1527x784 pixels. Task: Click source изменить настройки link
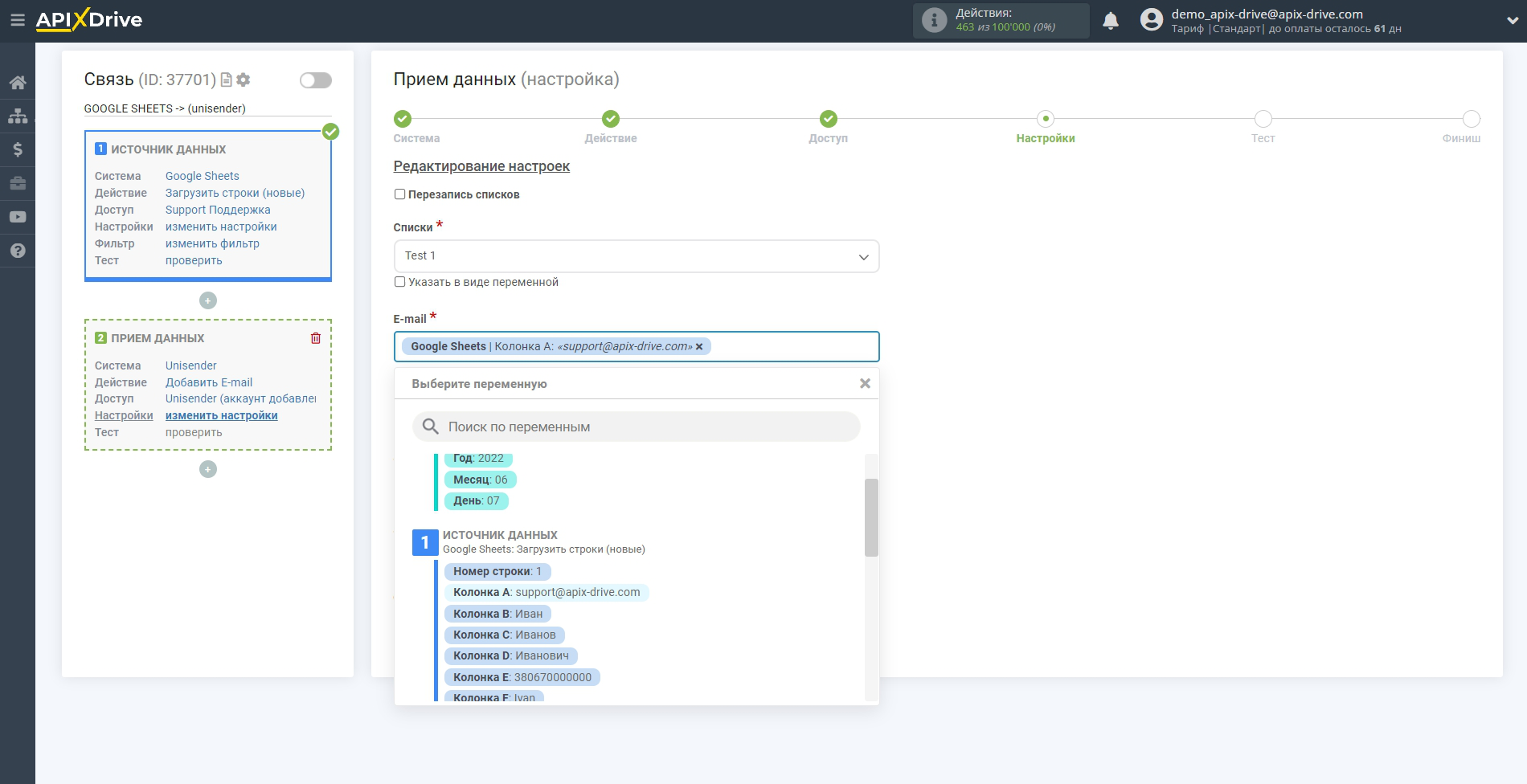tap(221, 227)
